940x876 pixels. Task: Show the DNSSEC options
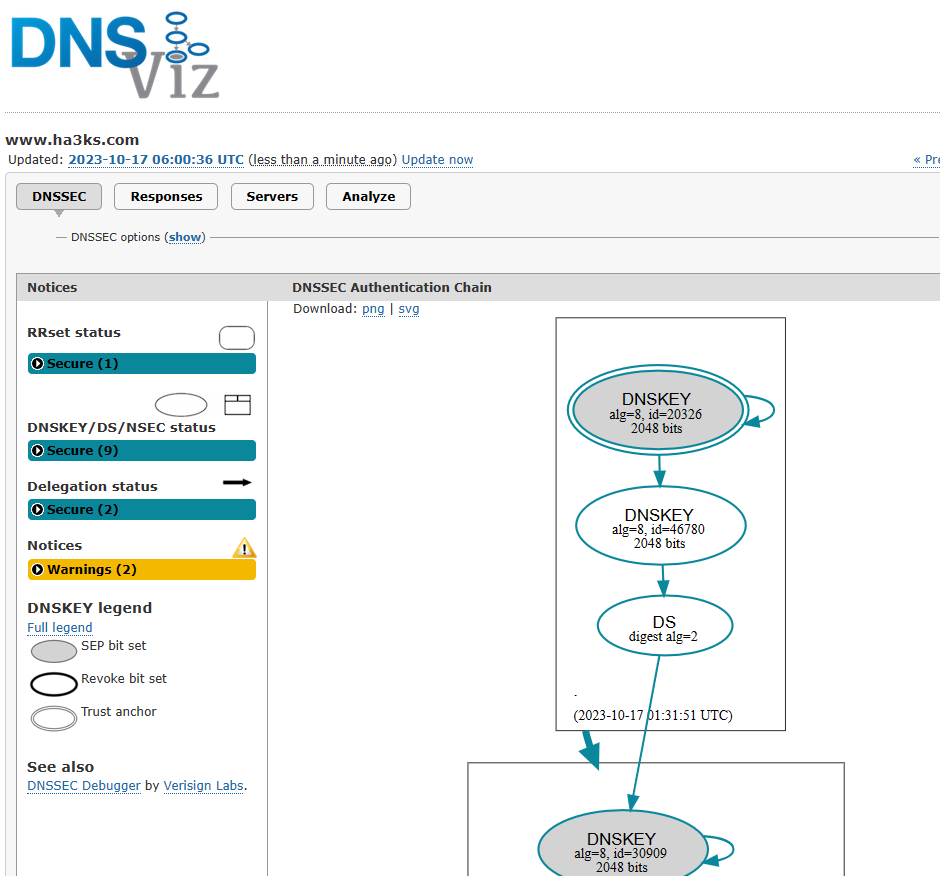(x=185, y=237)
